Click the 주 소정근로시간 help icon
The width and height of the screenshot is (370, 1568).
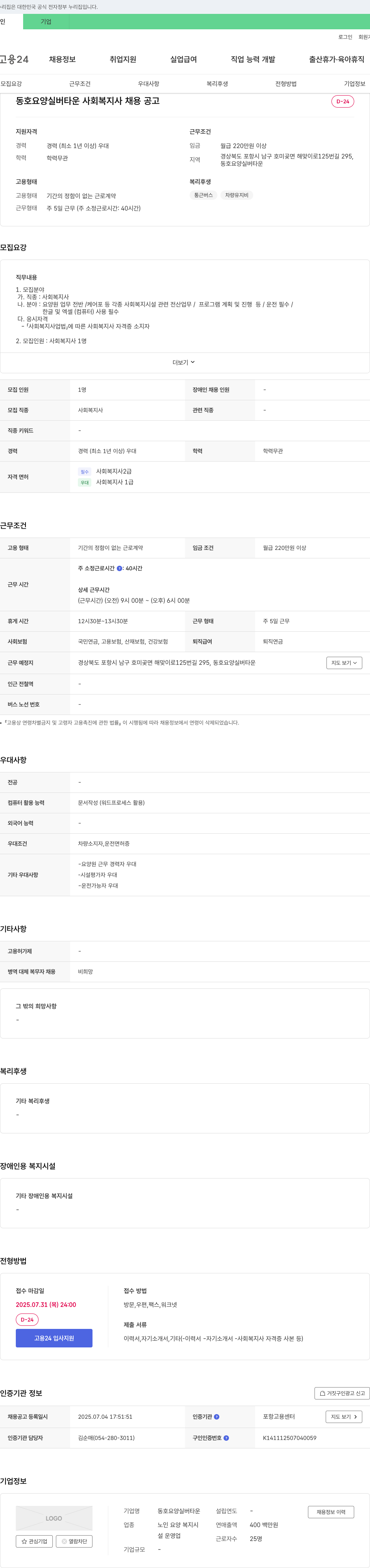click(119, 568)
